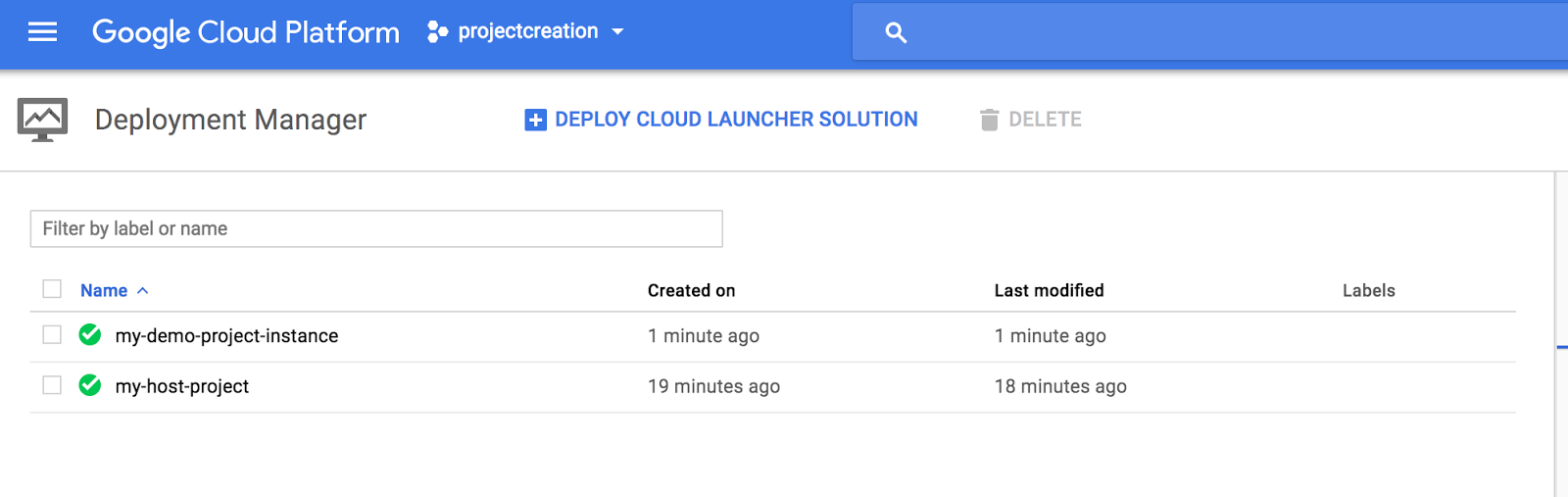Screen dimensions: 1568x497
Task: Click the Last modified column header
Action: (1049, 290)
